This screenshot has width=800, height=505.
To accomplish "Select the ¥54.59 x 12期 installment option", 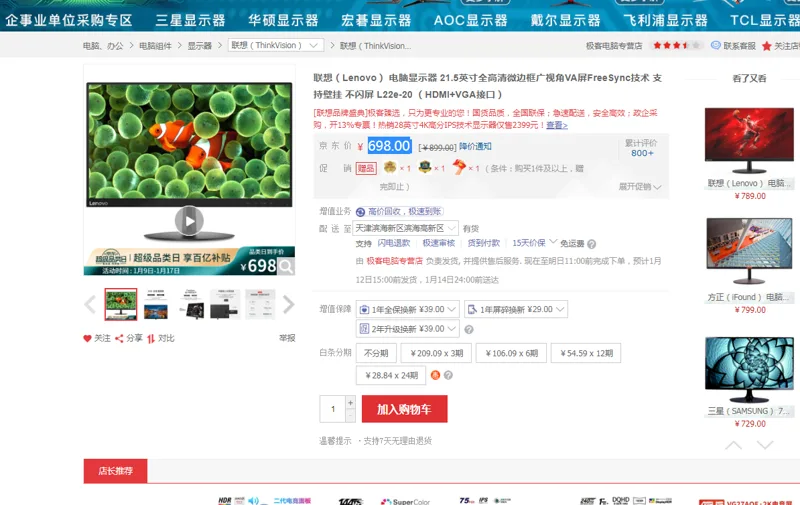I will point(586,353).
